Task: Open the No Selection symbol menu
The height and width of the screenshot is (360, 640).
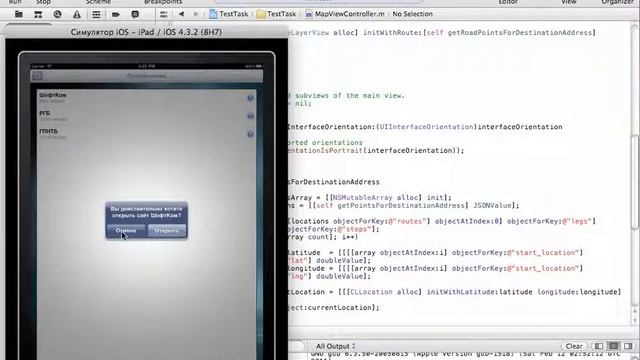Action: [412, 14]
